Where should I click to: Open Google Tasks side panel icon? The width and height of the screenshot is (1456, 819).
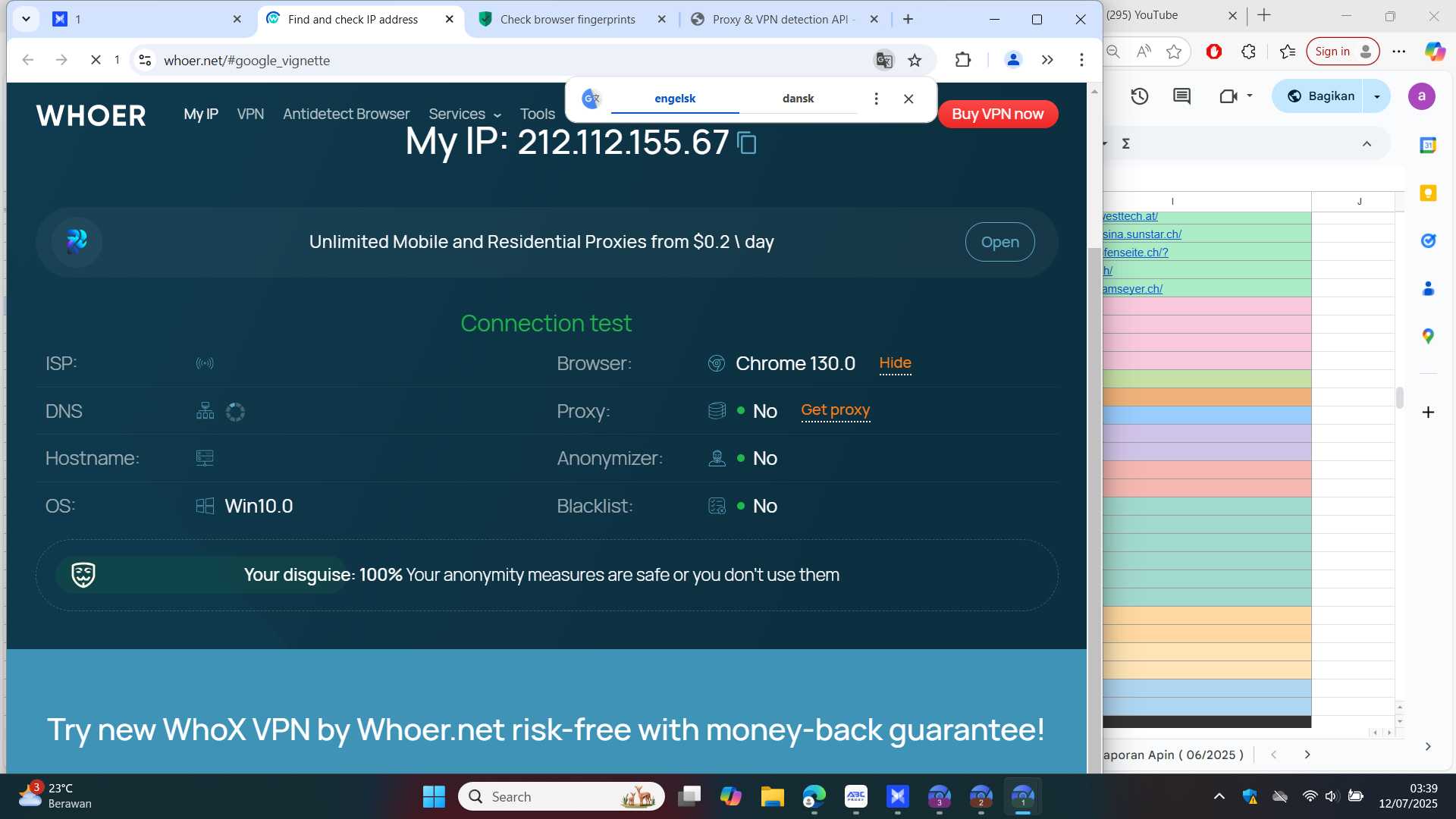coord(1428,241)
